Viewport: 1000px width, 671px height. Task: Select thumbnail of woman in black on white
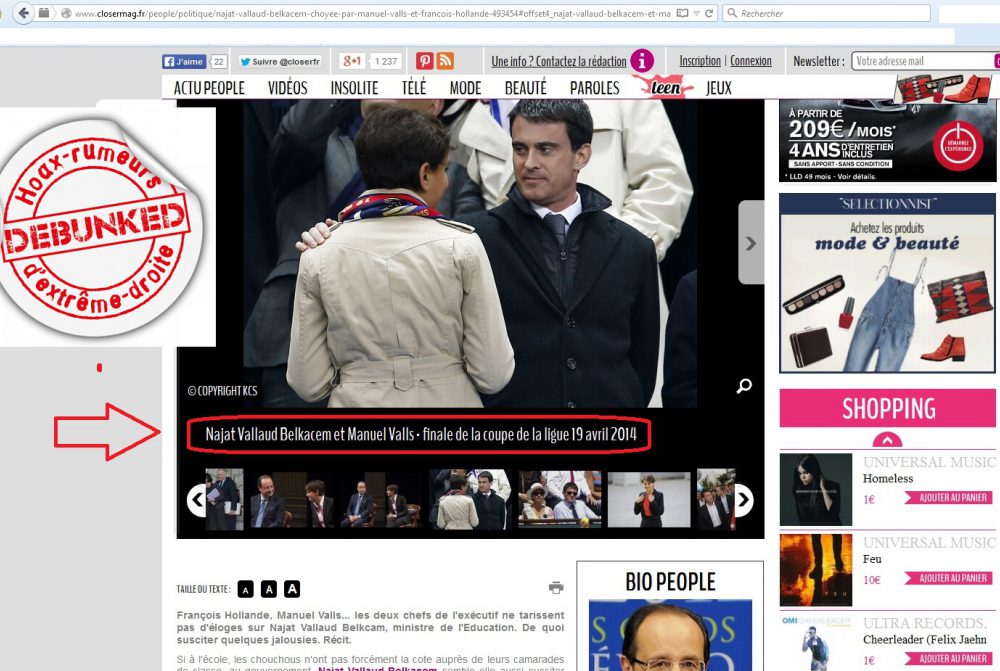coord(649,499)
